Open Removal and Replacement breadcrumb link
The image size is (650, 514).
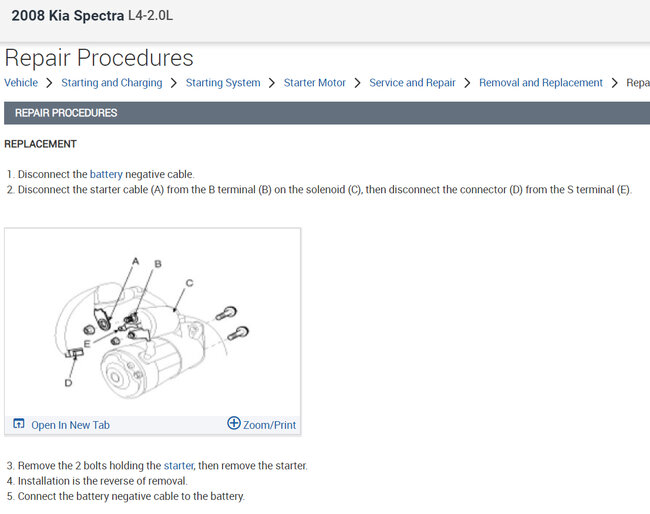pyautogui.click(x=541, y=83)
